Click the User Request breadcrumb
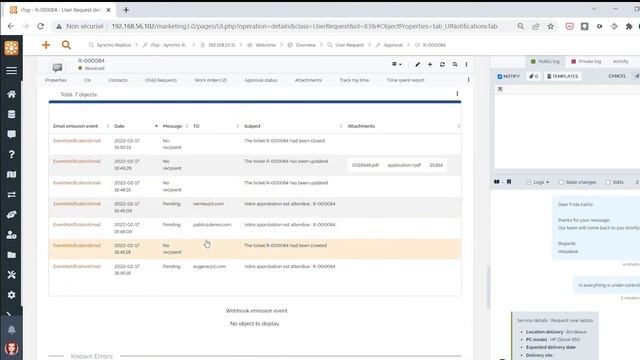This screenshot has width=640, height=360. [x=349, y=45]
